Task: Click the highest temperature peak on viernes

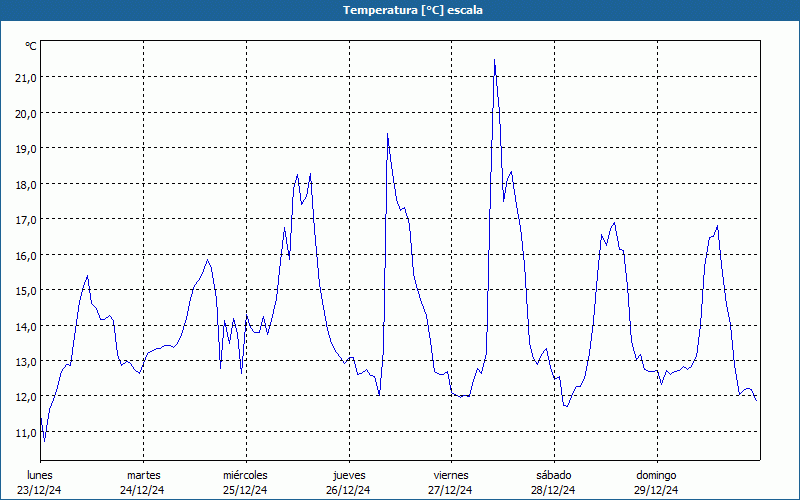Action: click(x=494, y=60)
